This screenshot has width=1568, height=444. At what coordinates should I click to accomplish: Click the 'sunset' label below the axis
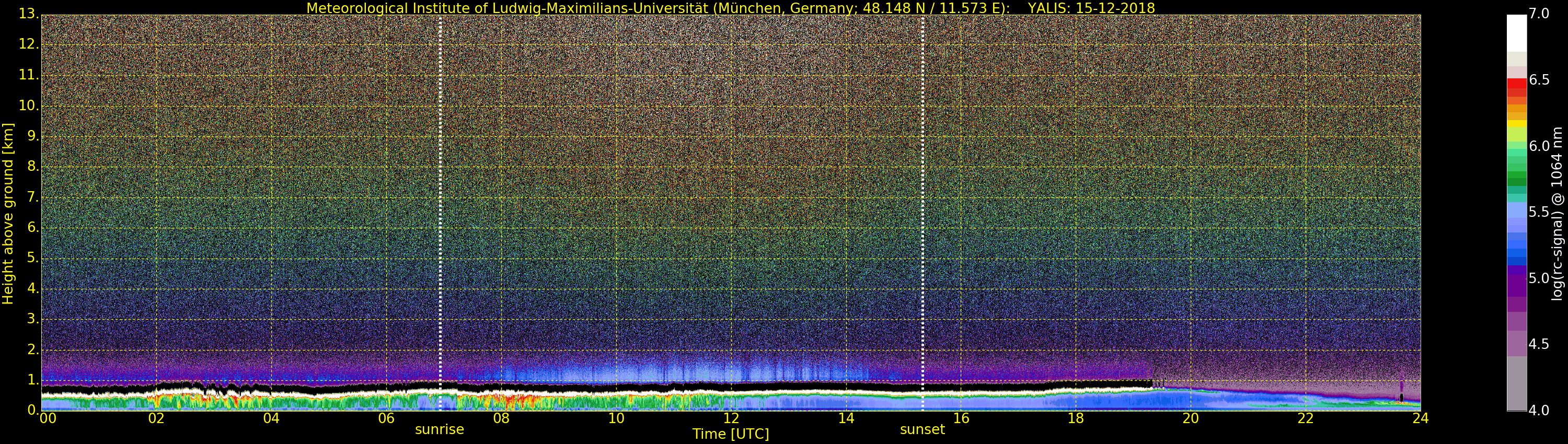point(922,429)
